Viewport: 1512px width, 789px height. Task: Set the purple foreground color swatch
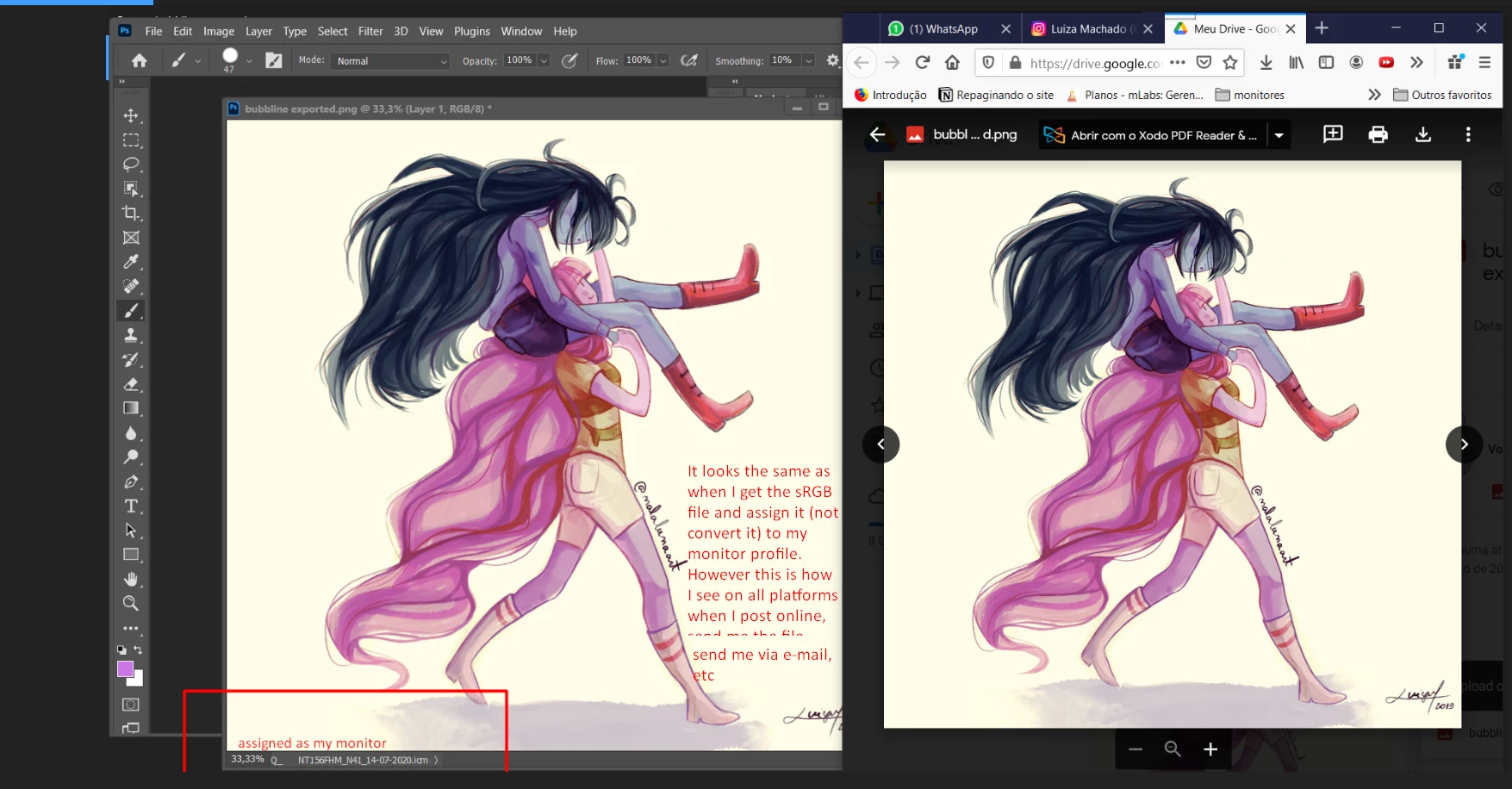pos(125,669)
